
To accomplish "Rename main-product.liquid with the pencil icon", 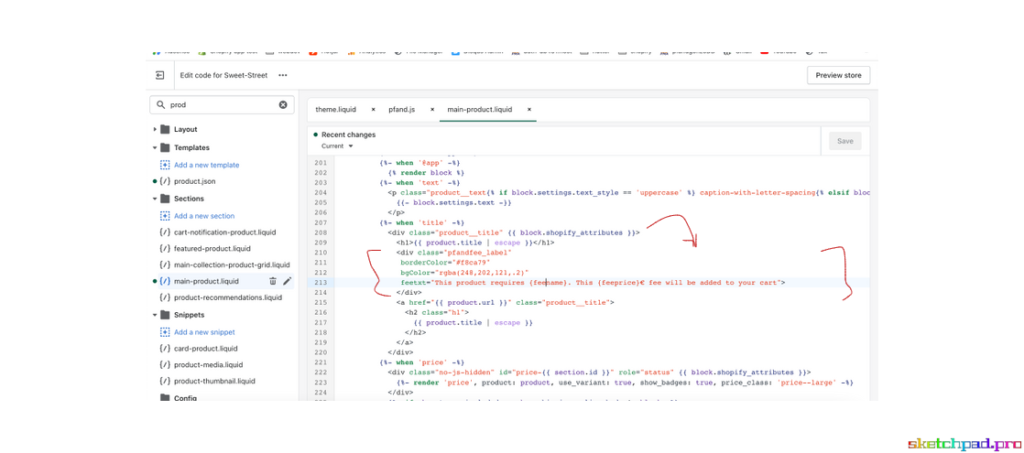I will point(287,281).
